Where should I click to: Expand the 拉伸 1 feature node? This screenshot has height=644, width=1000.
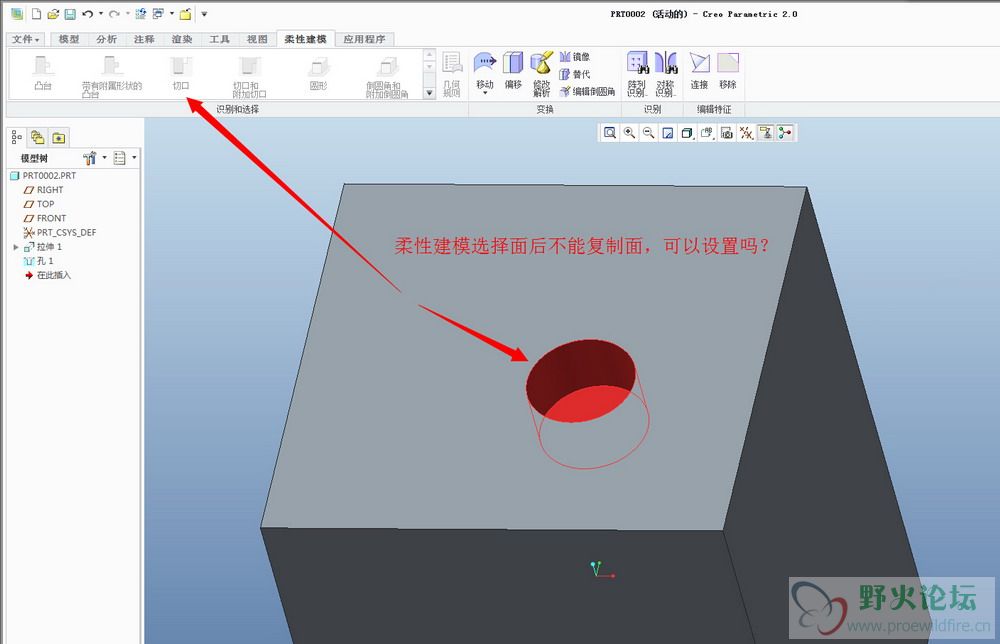(x=16, y=247)
